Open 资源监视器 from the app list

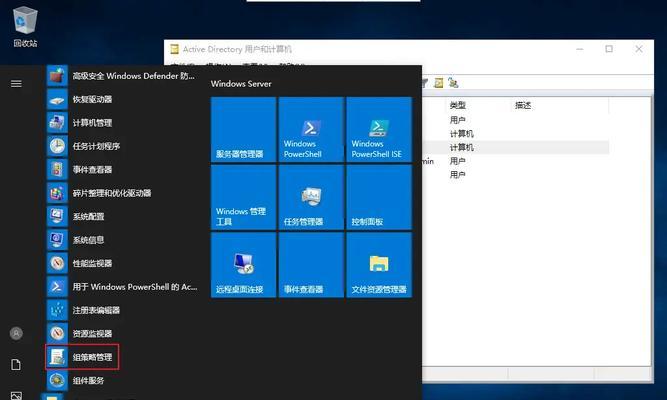(122, 334)
